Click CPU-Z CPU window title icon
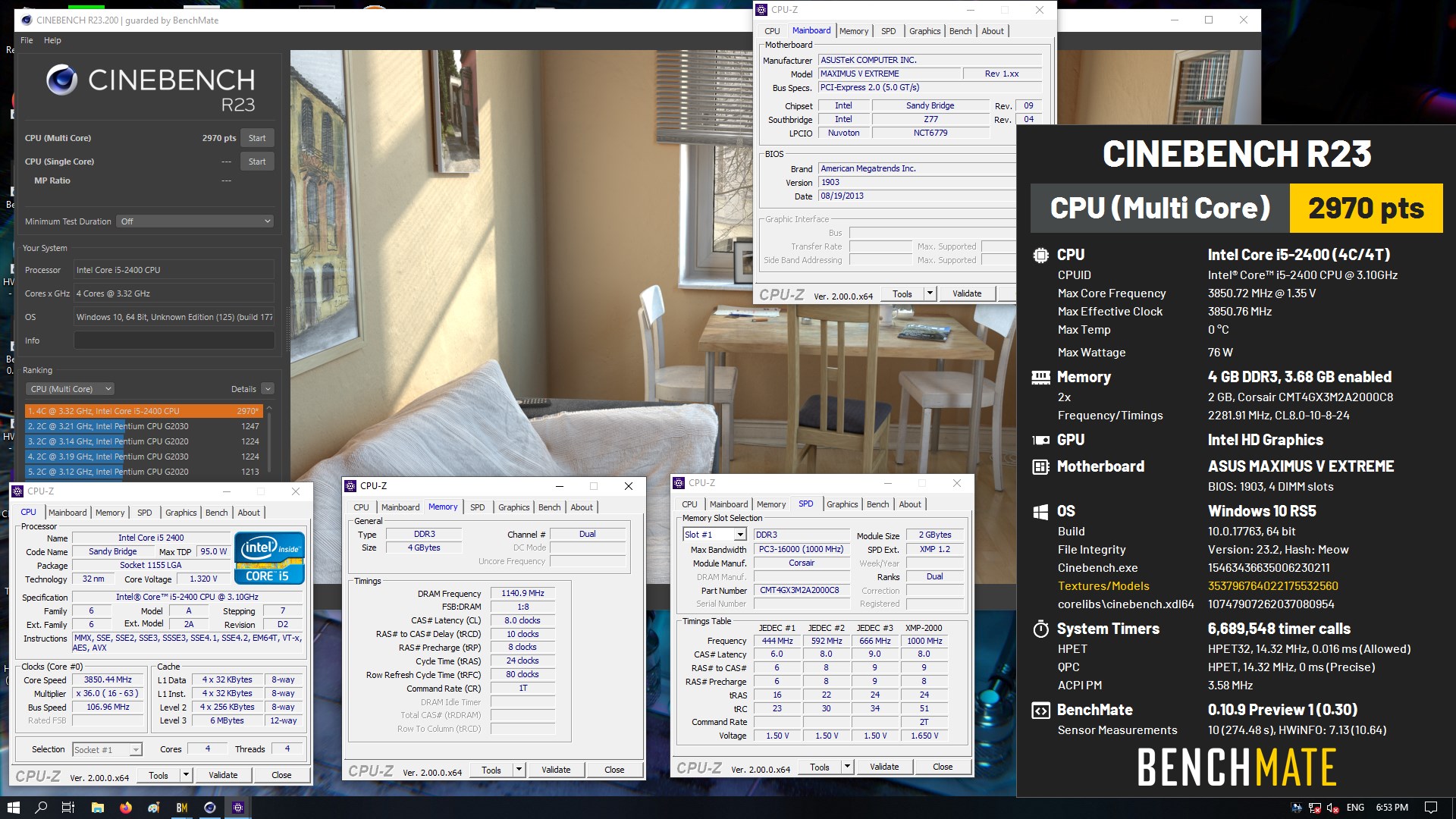The height and width of the screenshot is (819, 1456). (x=18, y=491)
